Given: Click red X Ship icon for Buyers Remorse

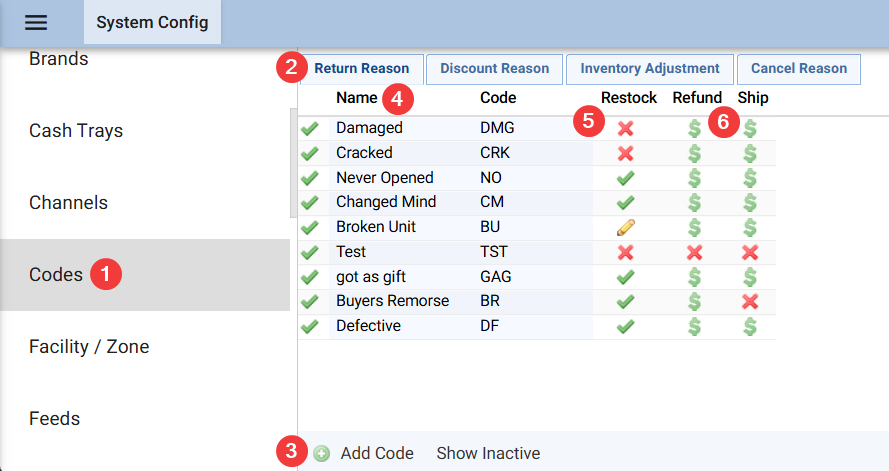Looking at the screenshot, I should click(750, 301).
